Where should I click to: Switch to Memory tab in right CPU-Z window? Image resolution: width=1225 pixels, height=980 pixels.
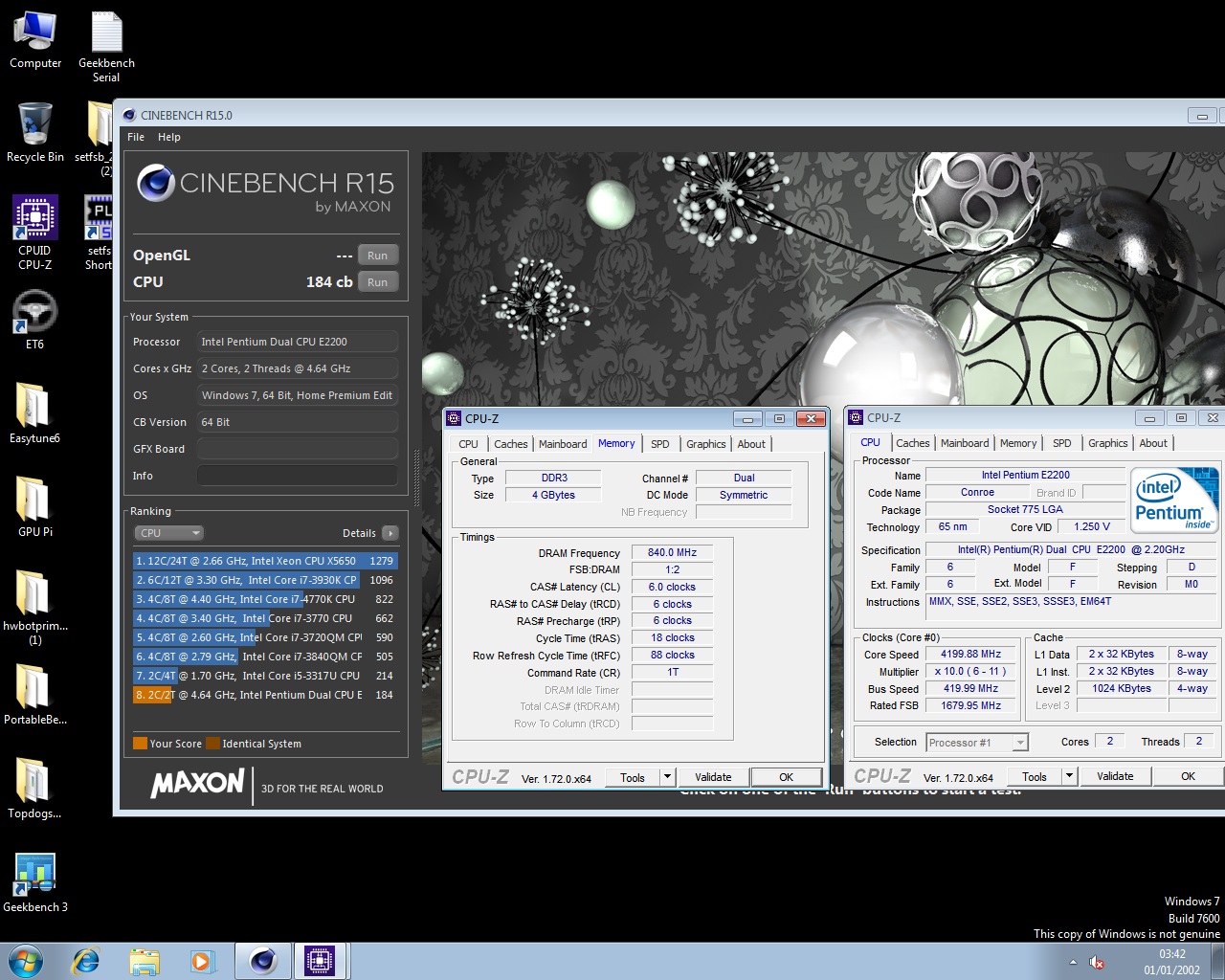[1018, 443]
